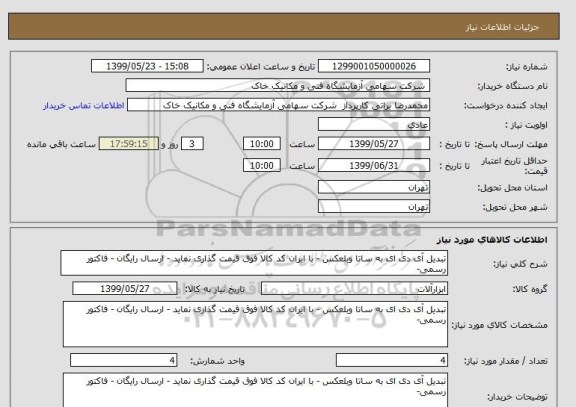Click the شماره نیاز label
Viewport: 576px width, 407px height.
point(527,67)
